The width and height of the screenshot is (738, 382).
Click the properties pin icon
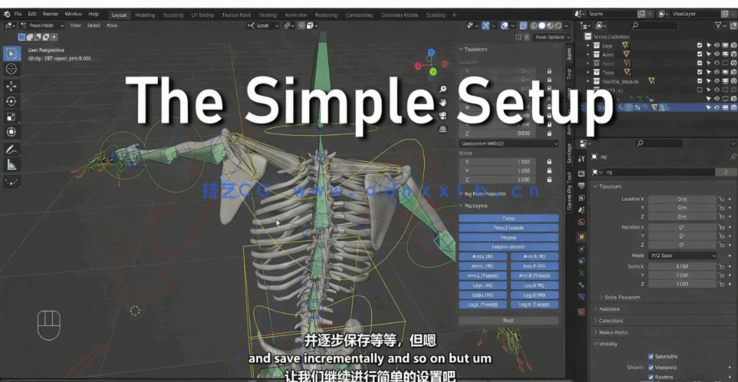click(732, 157)
